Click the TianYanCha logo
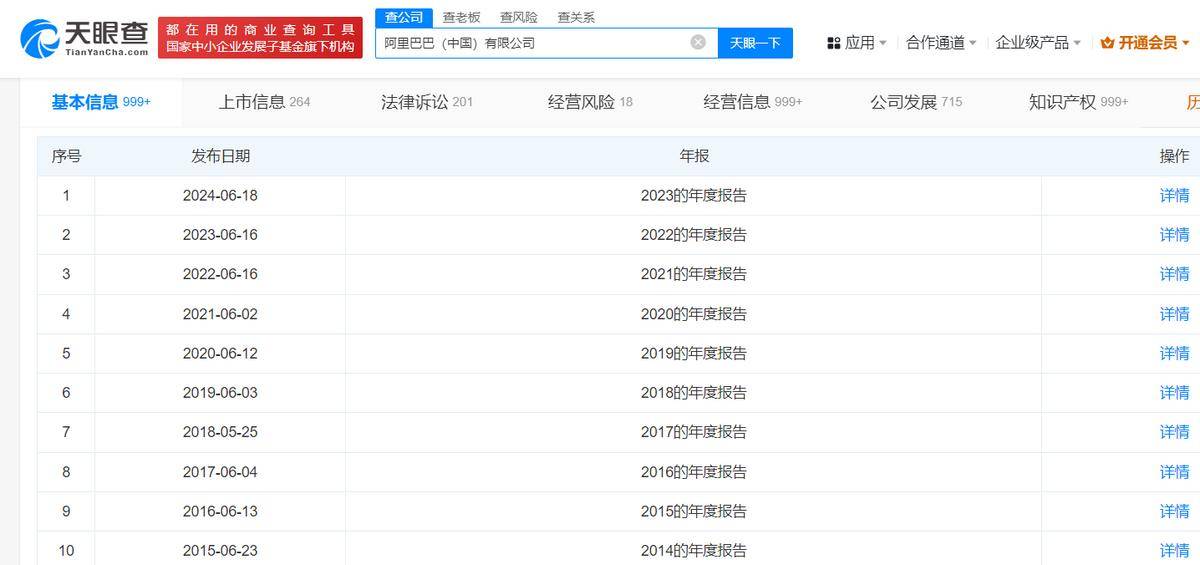This screenshot has height=565, width=1200. click(x=85, y=38)
